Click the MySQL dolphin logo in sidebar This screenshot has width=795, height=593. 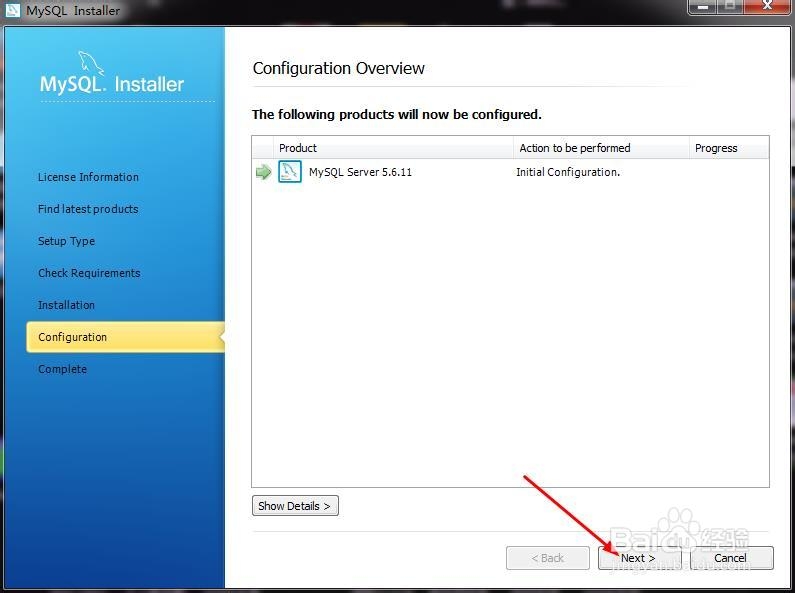pos(91,63)
